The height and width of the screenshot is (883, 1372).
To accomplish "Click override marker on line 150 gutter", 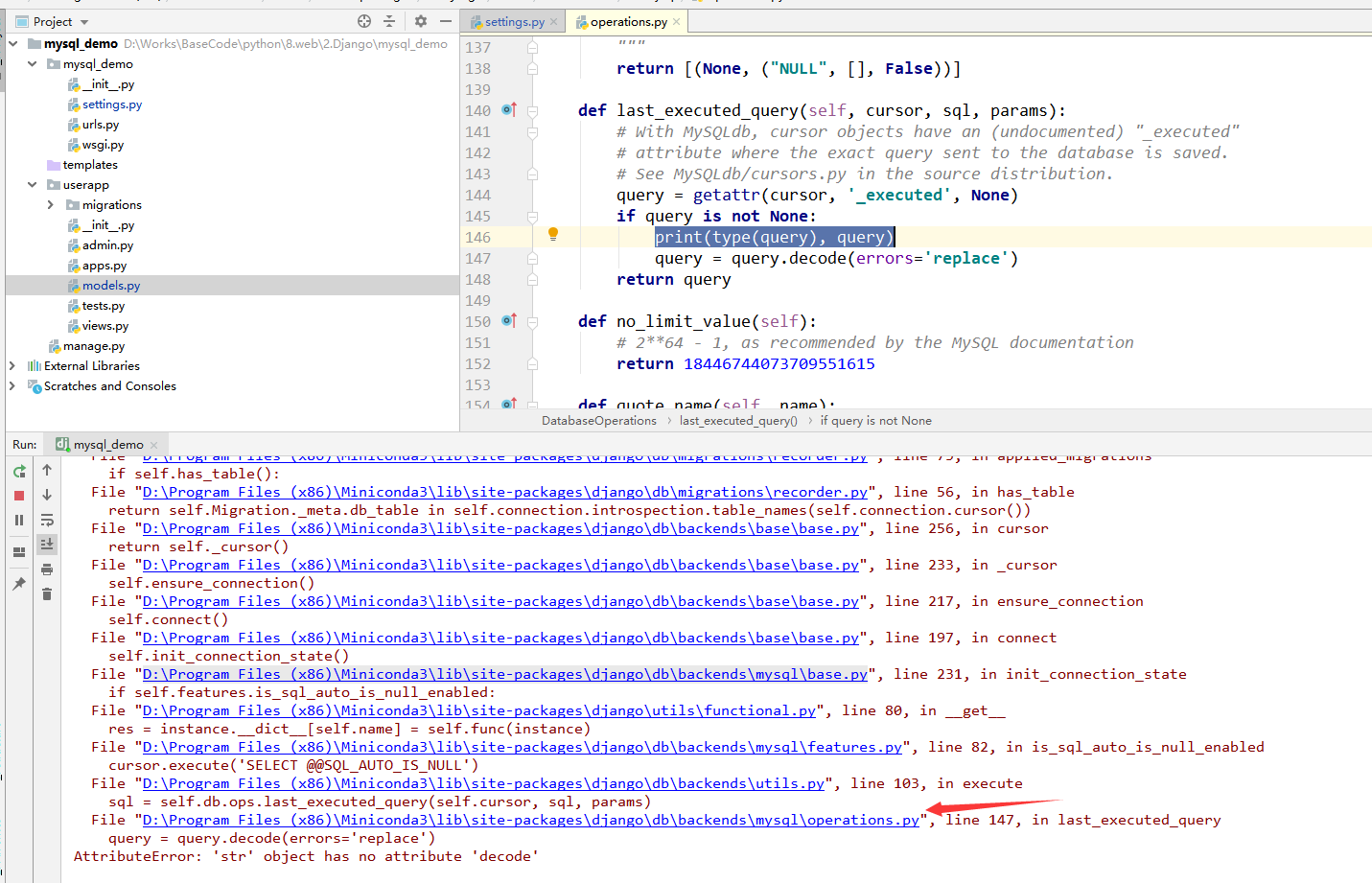I will [x=509, y=321].
